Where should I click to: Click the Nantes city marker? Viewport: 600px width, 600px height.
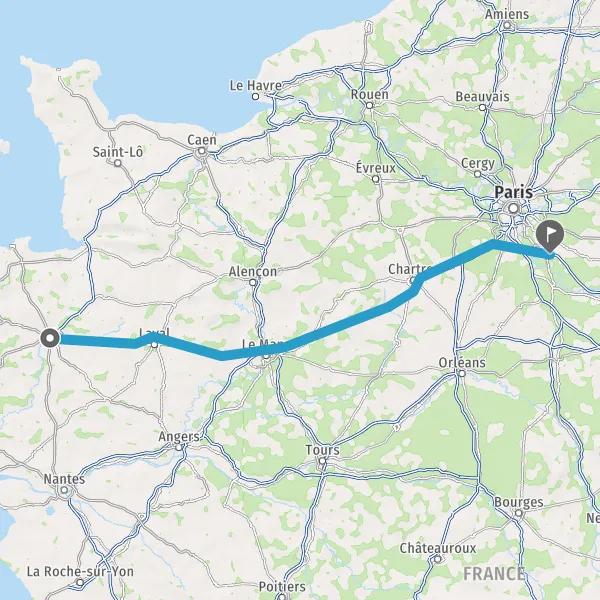click(64, 490)
